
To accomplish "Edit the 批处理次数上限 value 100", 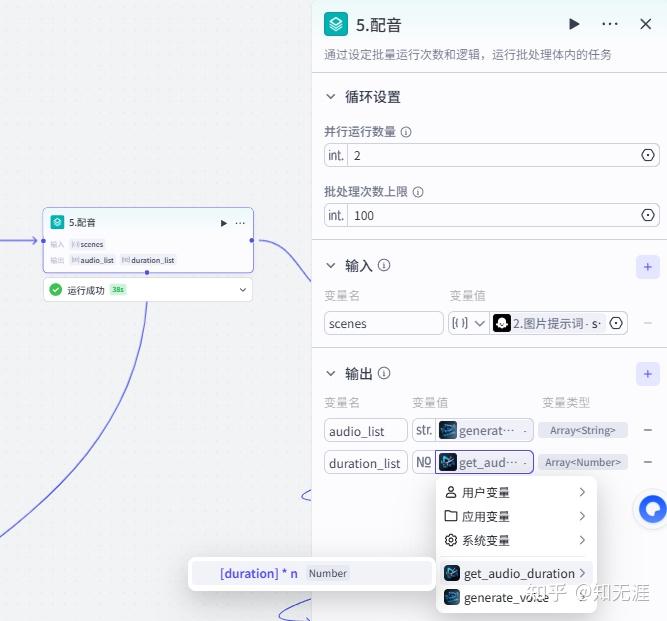I will click(x=493, y=215).
